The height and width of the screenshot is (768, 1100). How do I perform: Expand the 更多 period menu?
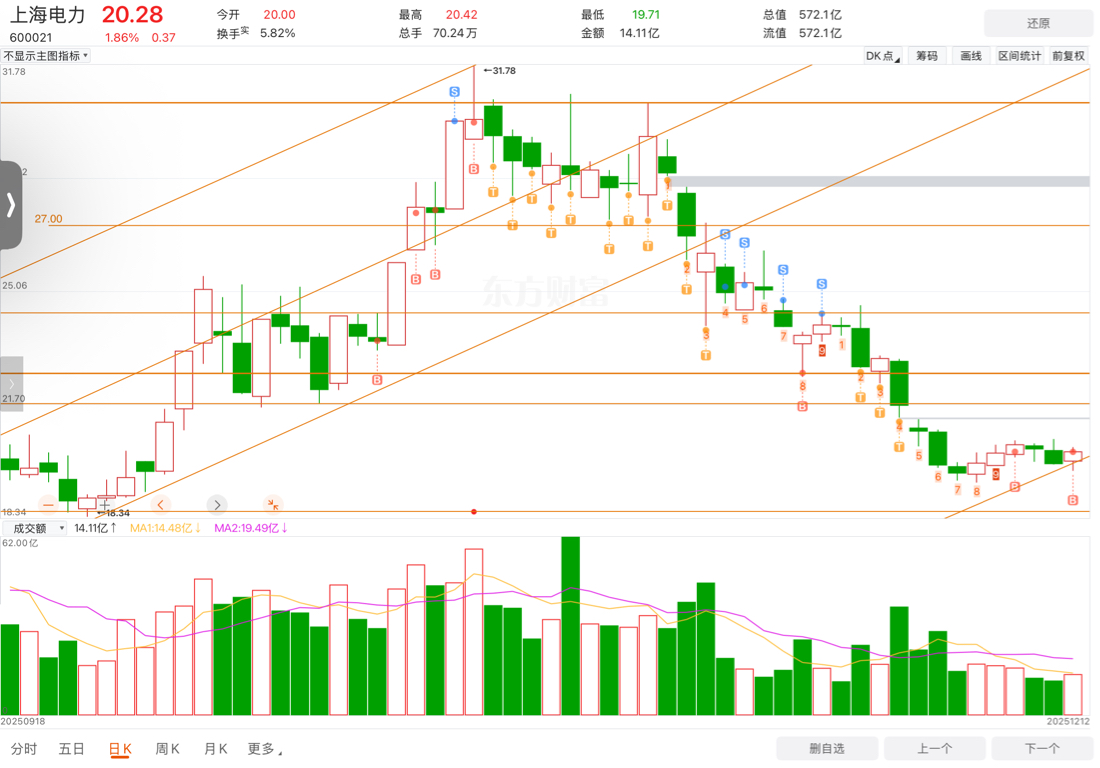tap(264, 749)
